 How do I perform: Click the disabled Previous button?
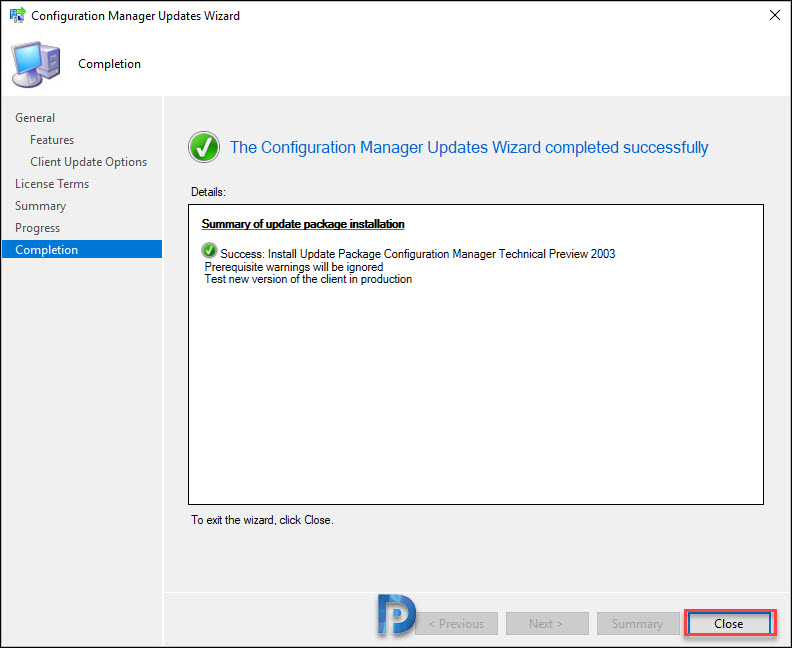456,623
